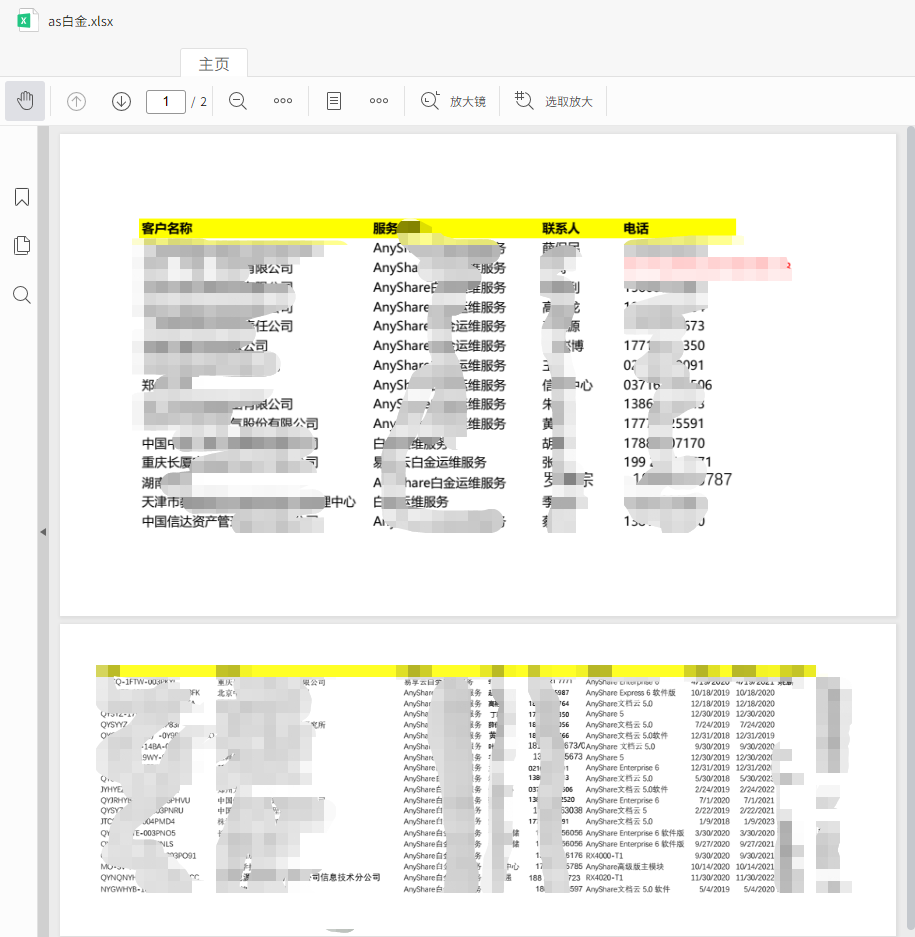Click the 联系人 column header
The width and height of the screenshot is (915, 937).
[561, 228]
